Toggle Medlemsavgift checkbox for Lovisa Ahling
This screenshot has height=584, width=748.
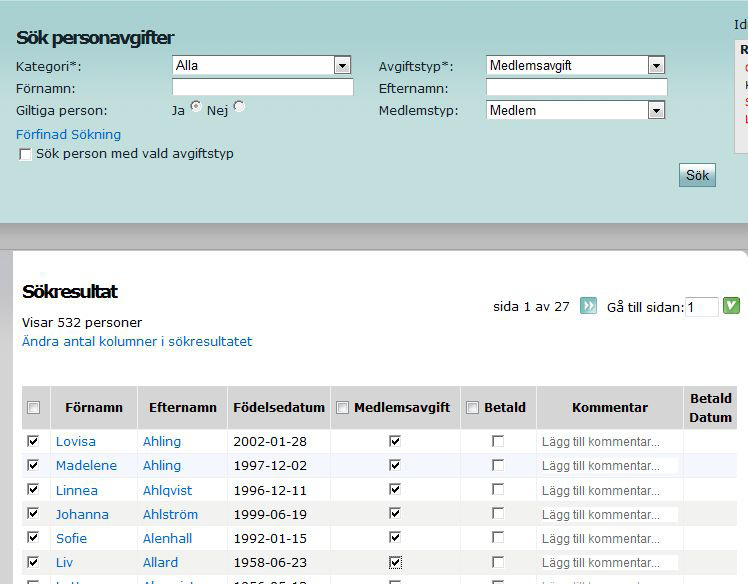[x=395, y=441]
